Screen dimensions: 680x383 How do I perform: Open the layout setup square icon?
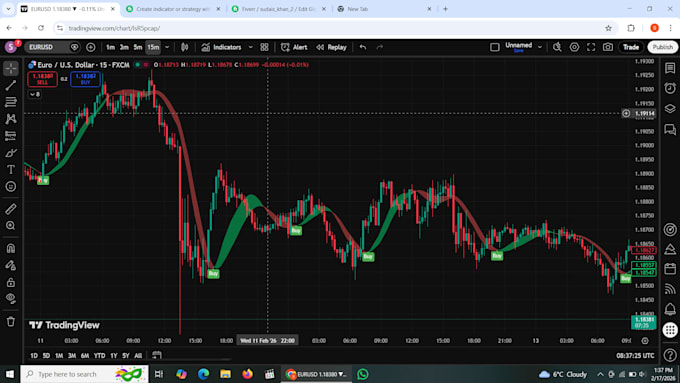point(494,47)
